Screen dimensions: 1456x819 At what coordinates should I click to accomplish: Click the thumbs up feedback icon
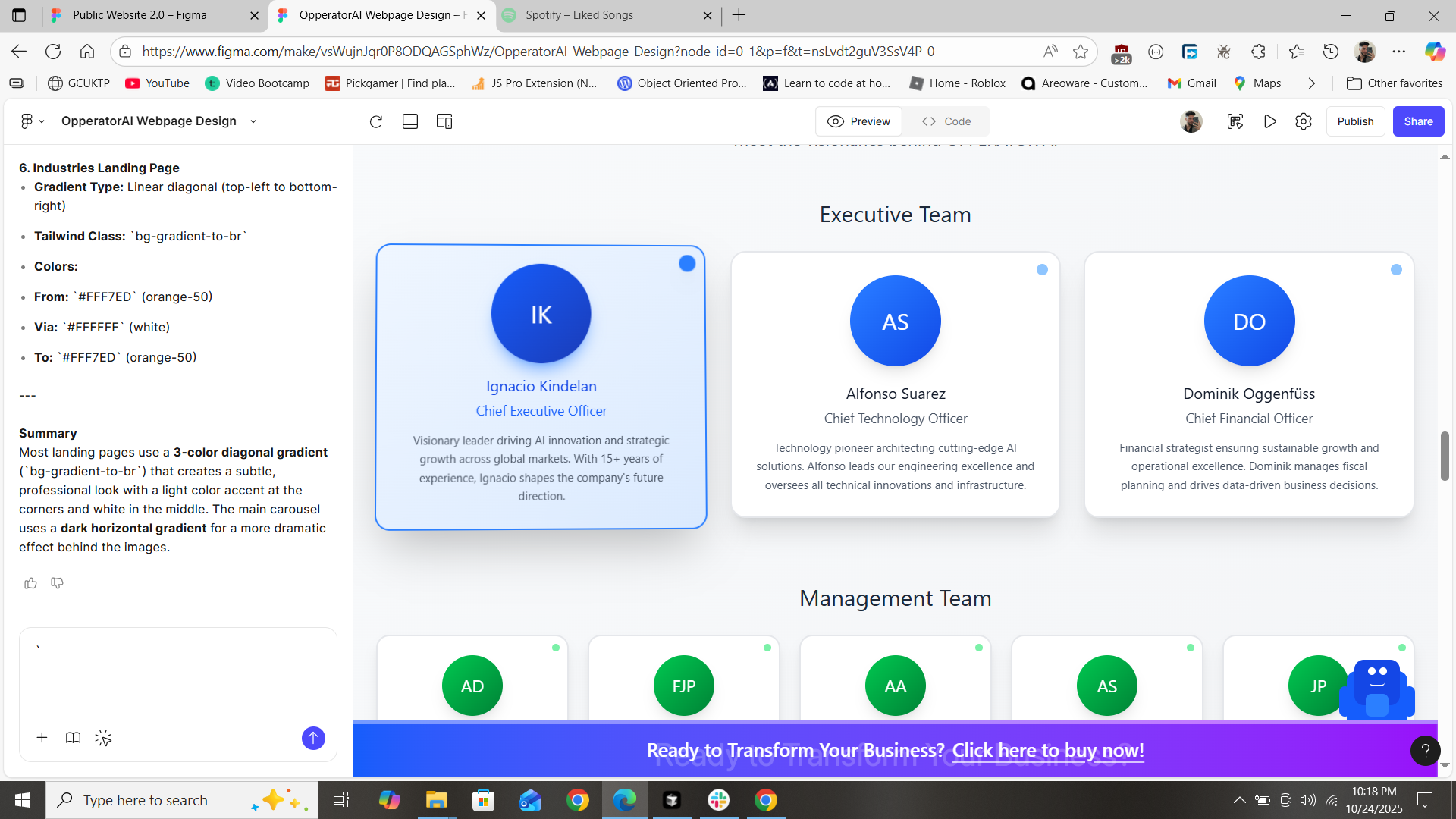(x=30, y=583)
